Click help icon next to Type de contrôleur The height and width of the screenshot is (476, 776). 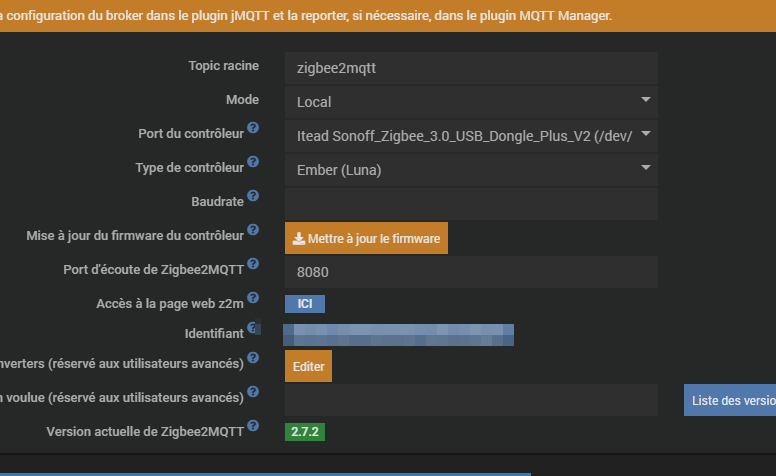[253, 162]
